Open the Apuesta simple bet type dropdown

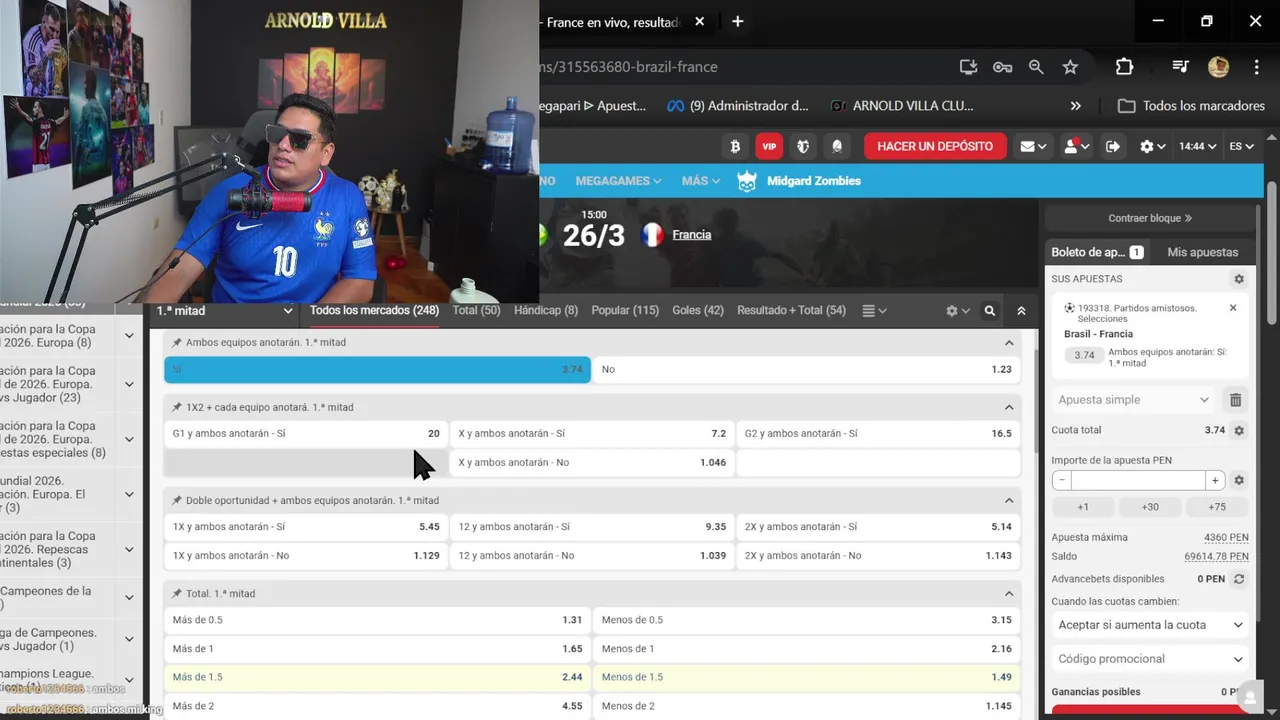click(1134, 400)
